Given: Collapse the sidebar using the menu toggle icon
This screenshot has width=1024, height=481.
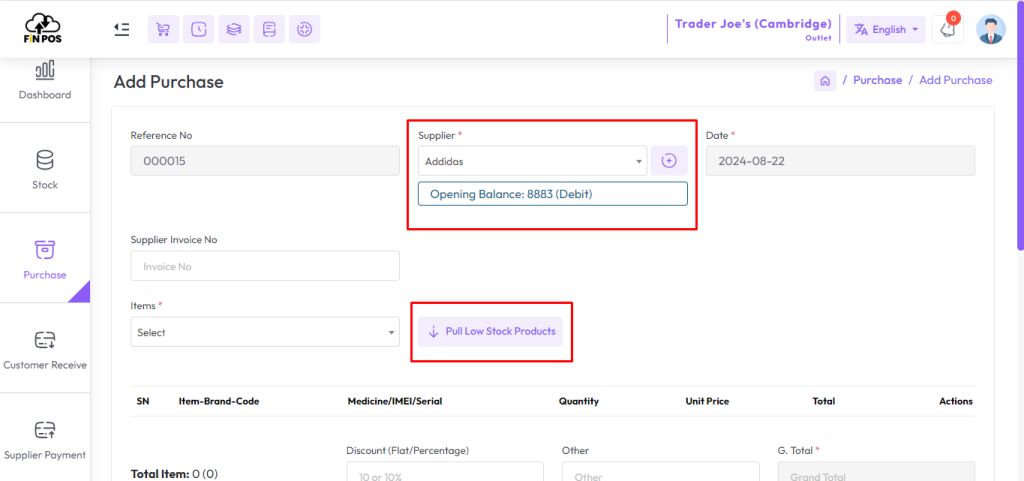Looking at the screenshot, I should pos(121,29).
